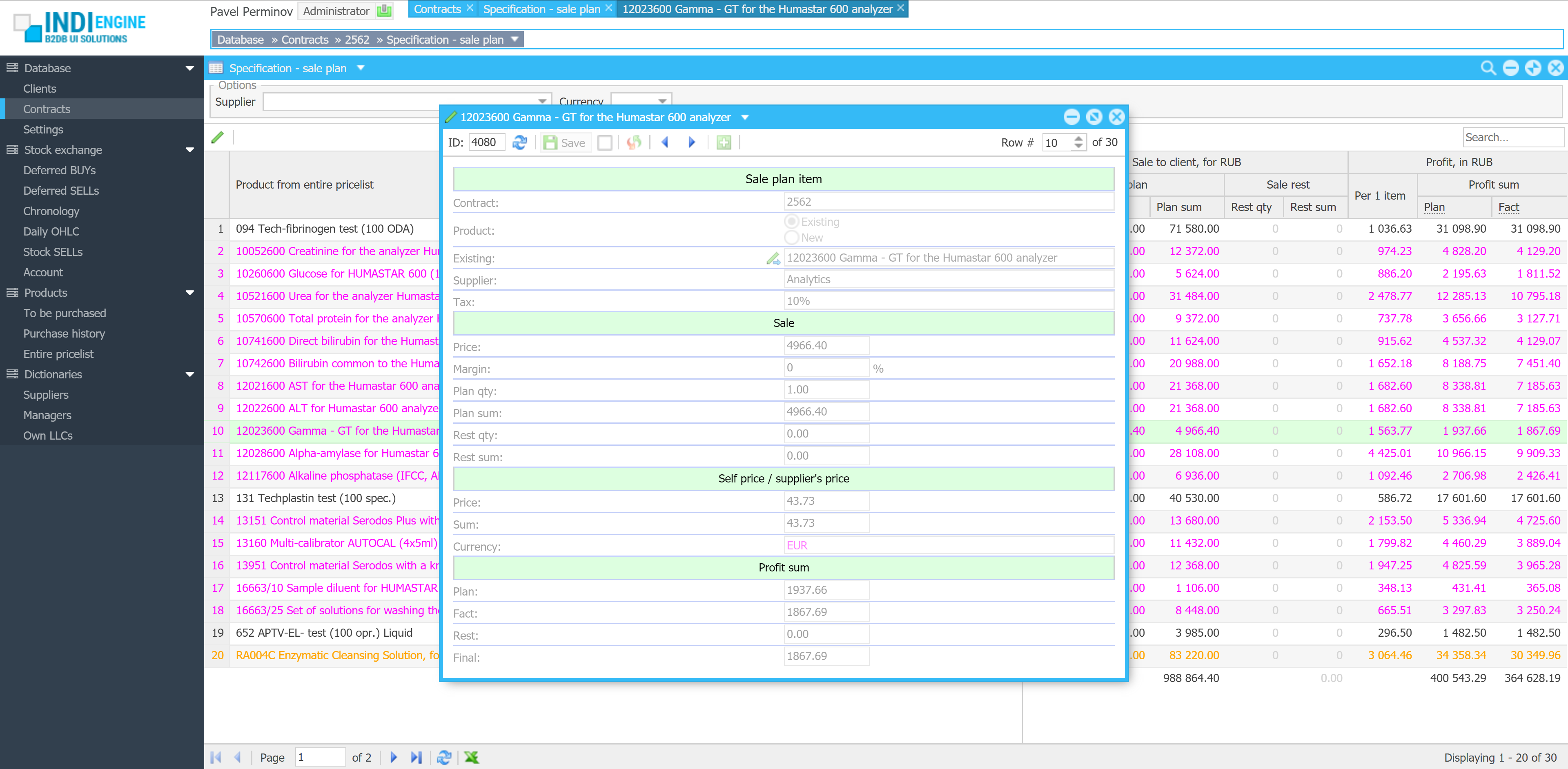Click Contracts link in breadcrumb
The width and height of the screenshot is (1568, 769).
click(304, 40)
